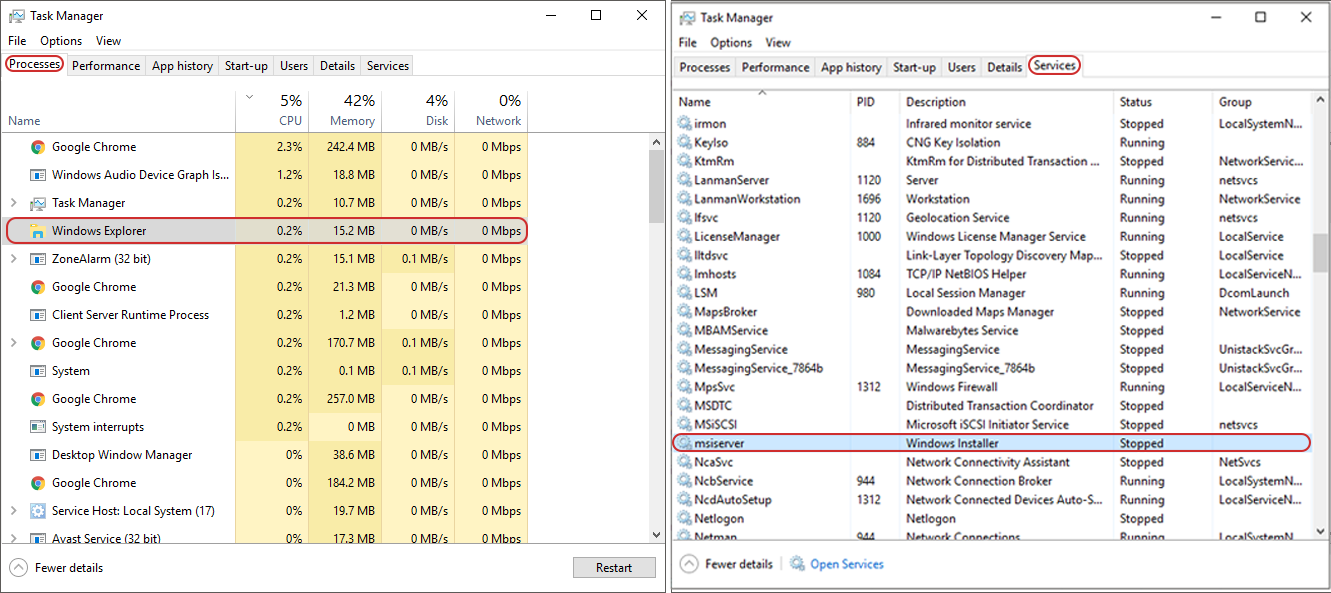Click the sort chevron above the CPU column

[x=249, y=97]
